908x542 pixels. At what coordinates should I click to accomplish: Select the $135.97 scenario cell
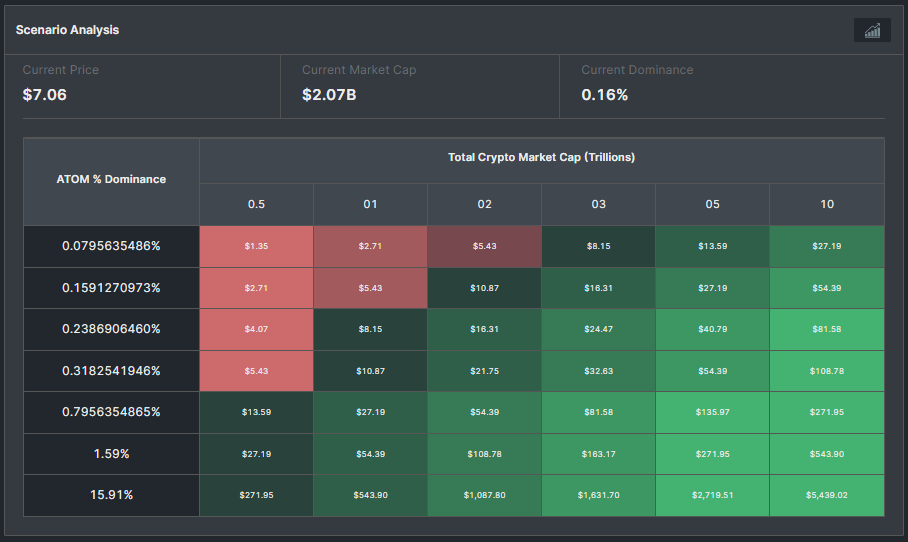tap(712, 412)
